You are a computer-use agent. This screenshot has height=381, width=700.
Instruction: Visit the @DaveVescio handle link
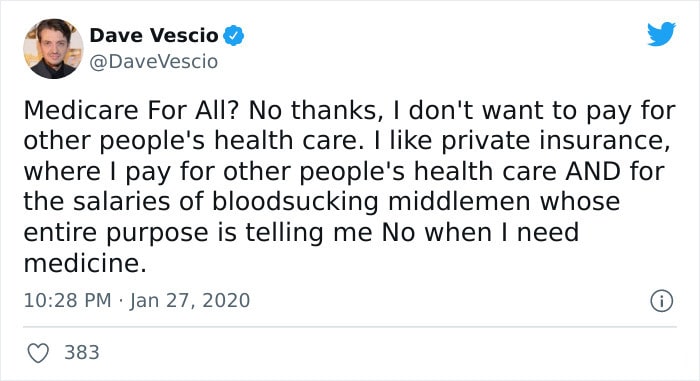coord(154,62)
